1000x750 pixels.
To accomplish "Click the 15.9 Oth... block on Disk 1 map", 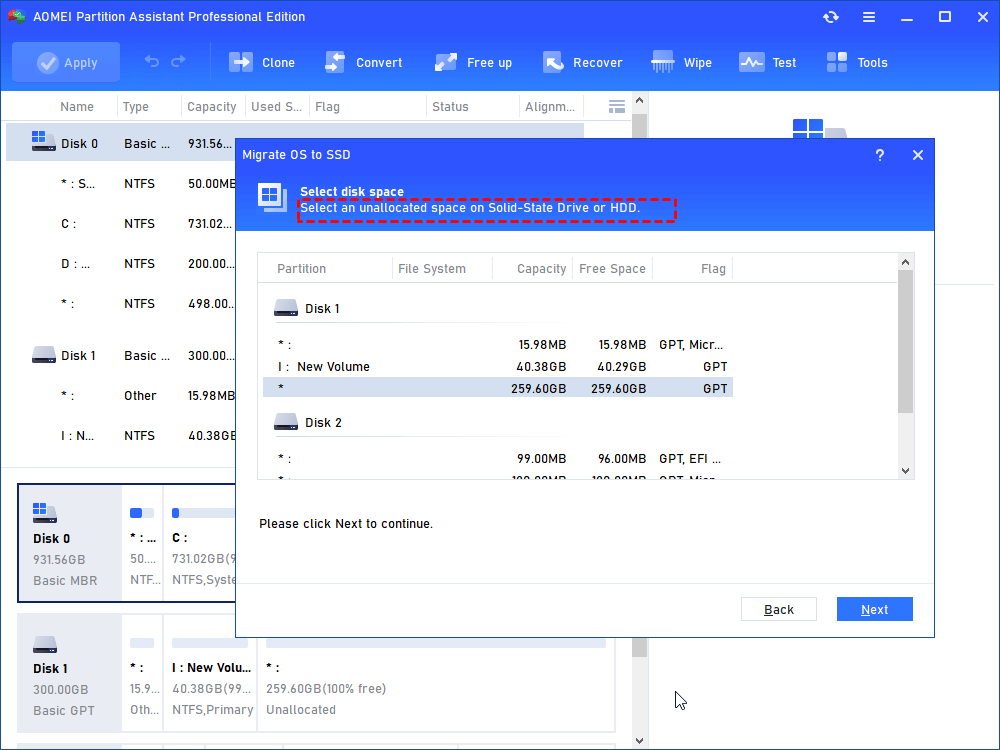I will point(142,673).
